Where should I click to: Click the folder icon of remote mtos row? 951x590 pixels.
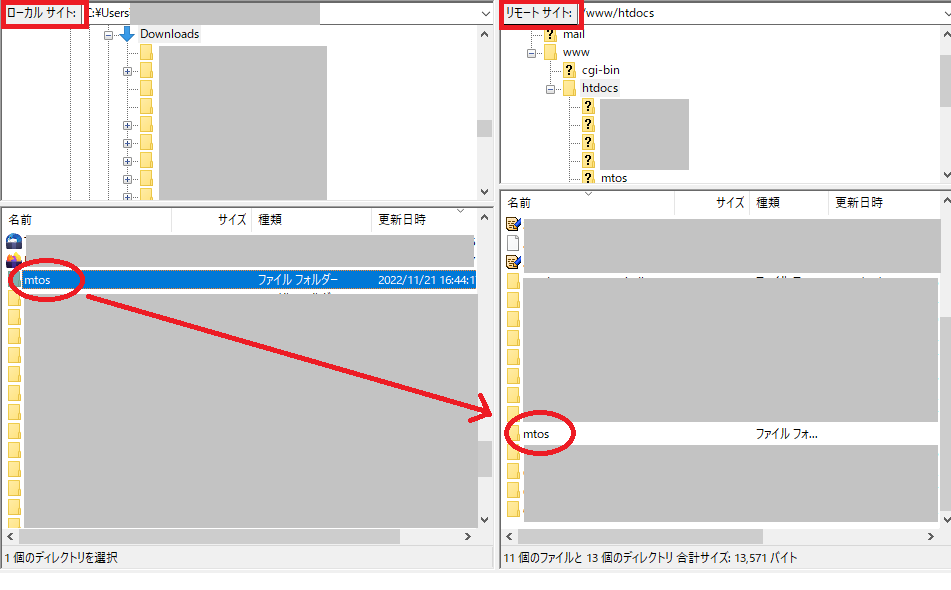coord(514,434)
